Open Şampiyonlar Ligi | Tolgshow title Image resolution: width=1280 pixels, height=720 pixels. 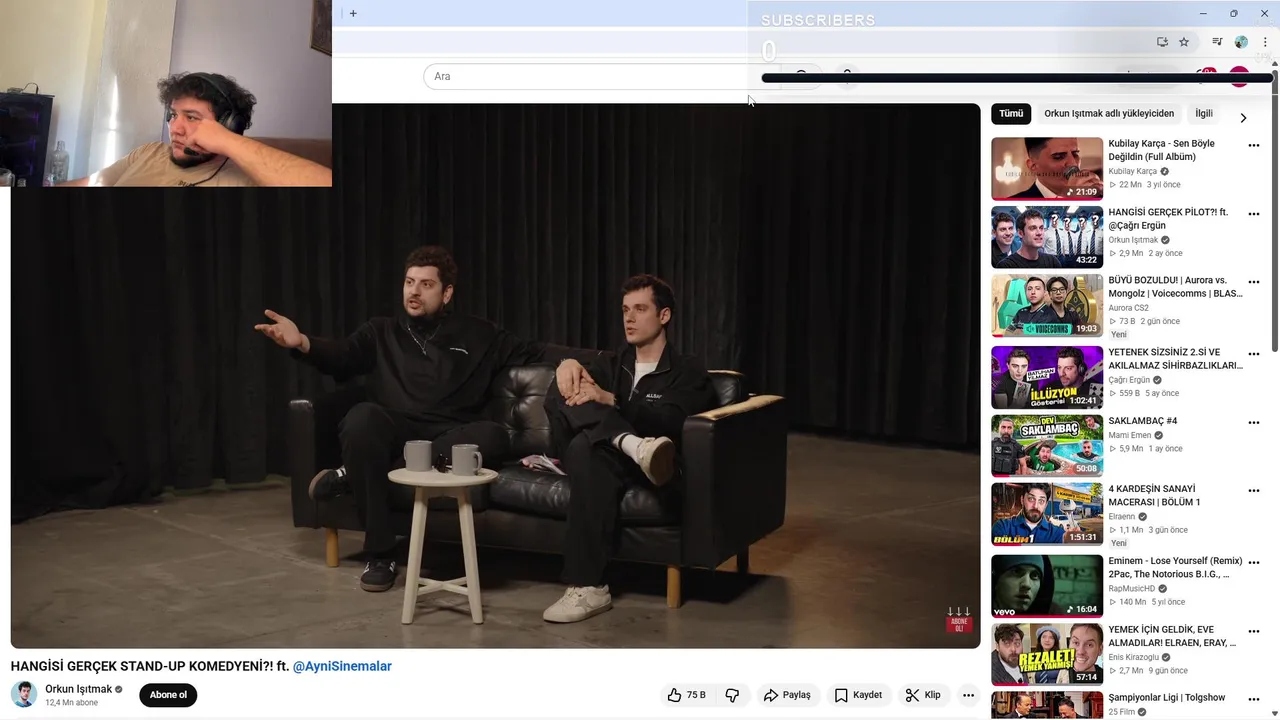click(x=1167, y=698)
